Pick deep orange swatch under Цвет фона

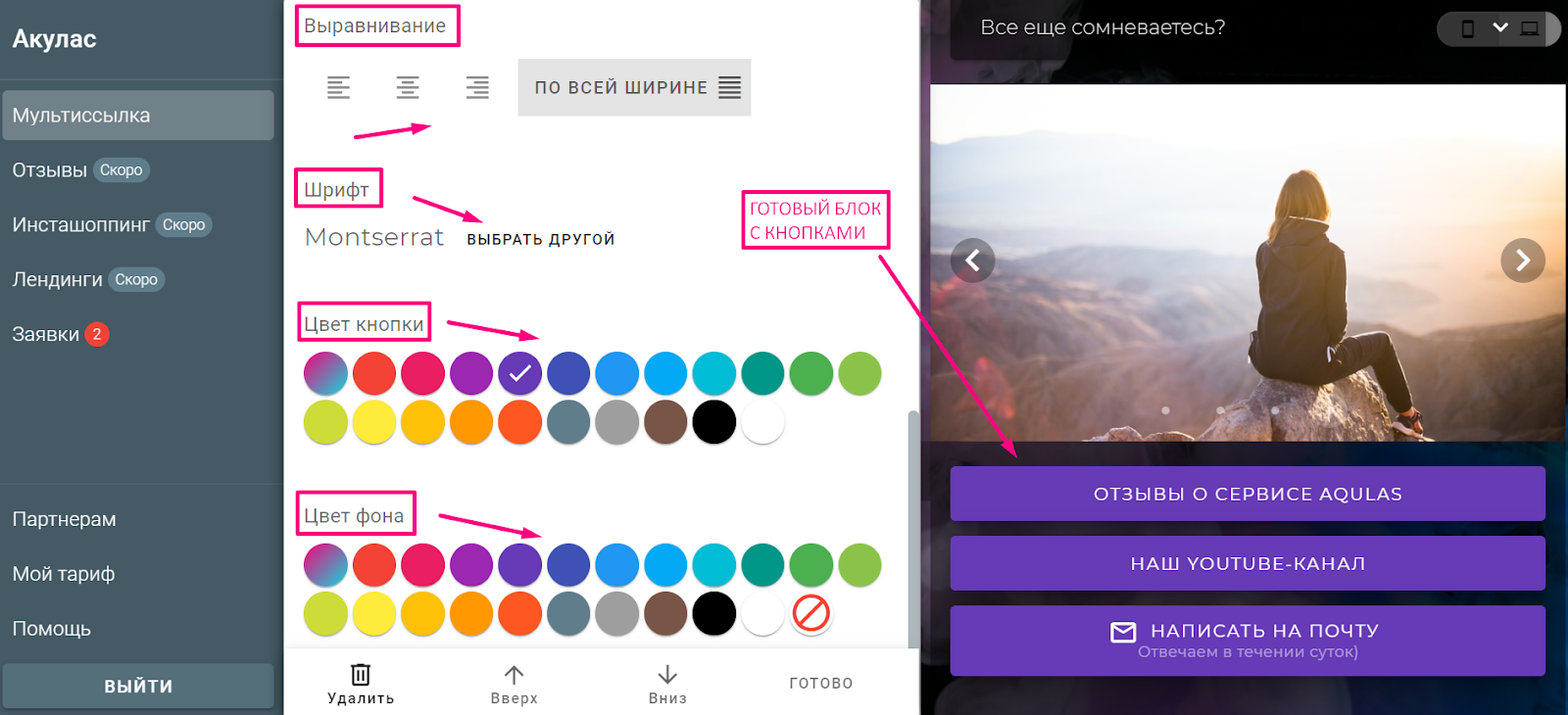click(520, 613)
